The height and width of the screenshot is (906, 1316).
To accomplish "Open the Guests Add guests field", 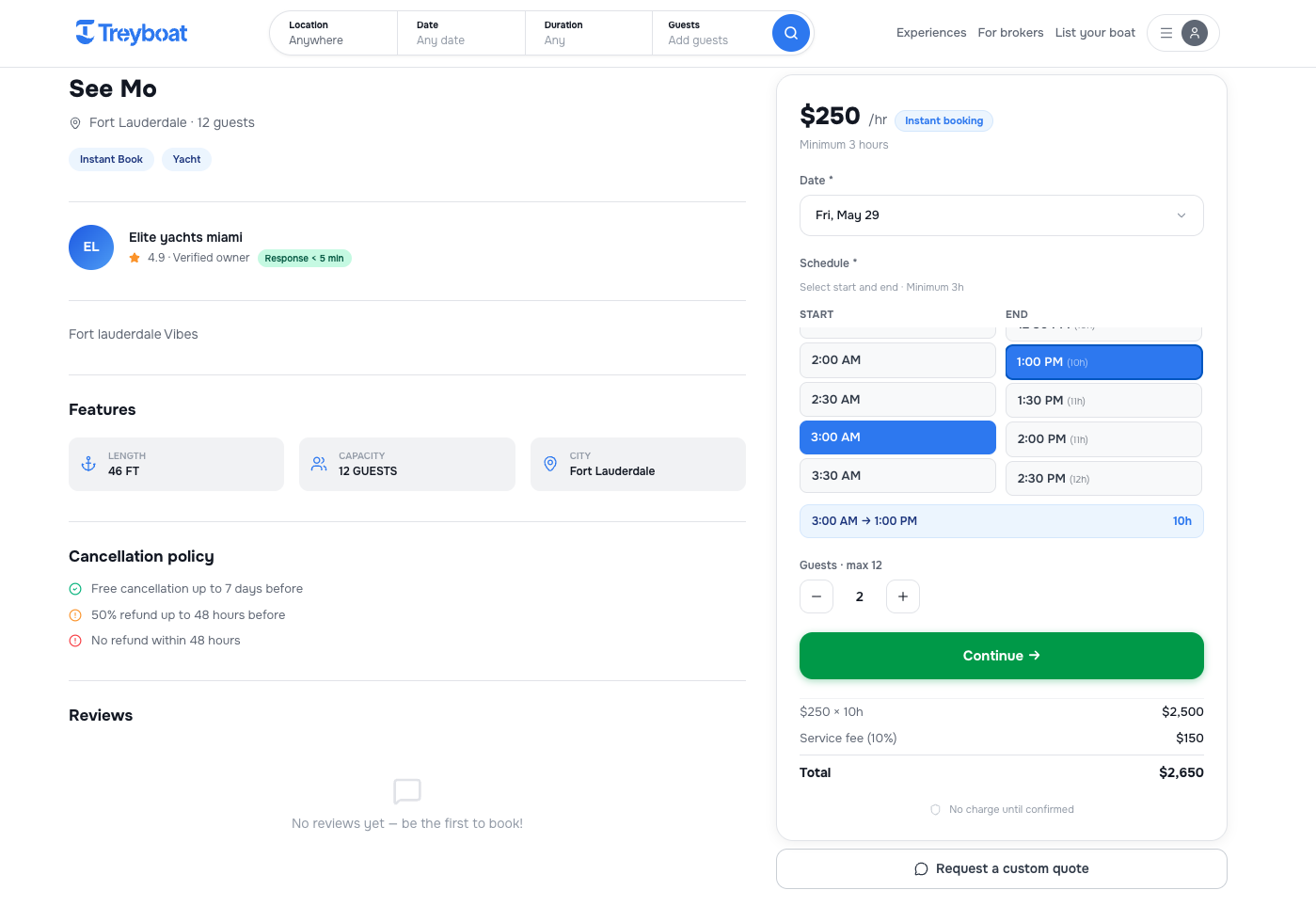I will 710,33.
